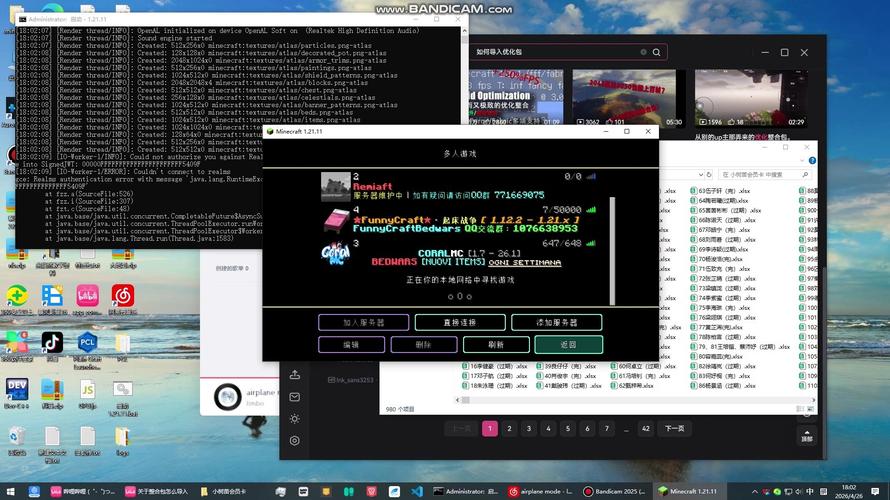This screenshot has width=890, height=500.
Task: Clear the bilibili search box text
Action: pyautogui.click(x=643, y=52)
